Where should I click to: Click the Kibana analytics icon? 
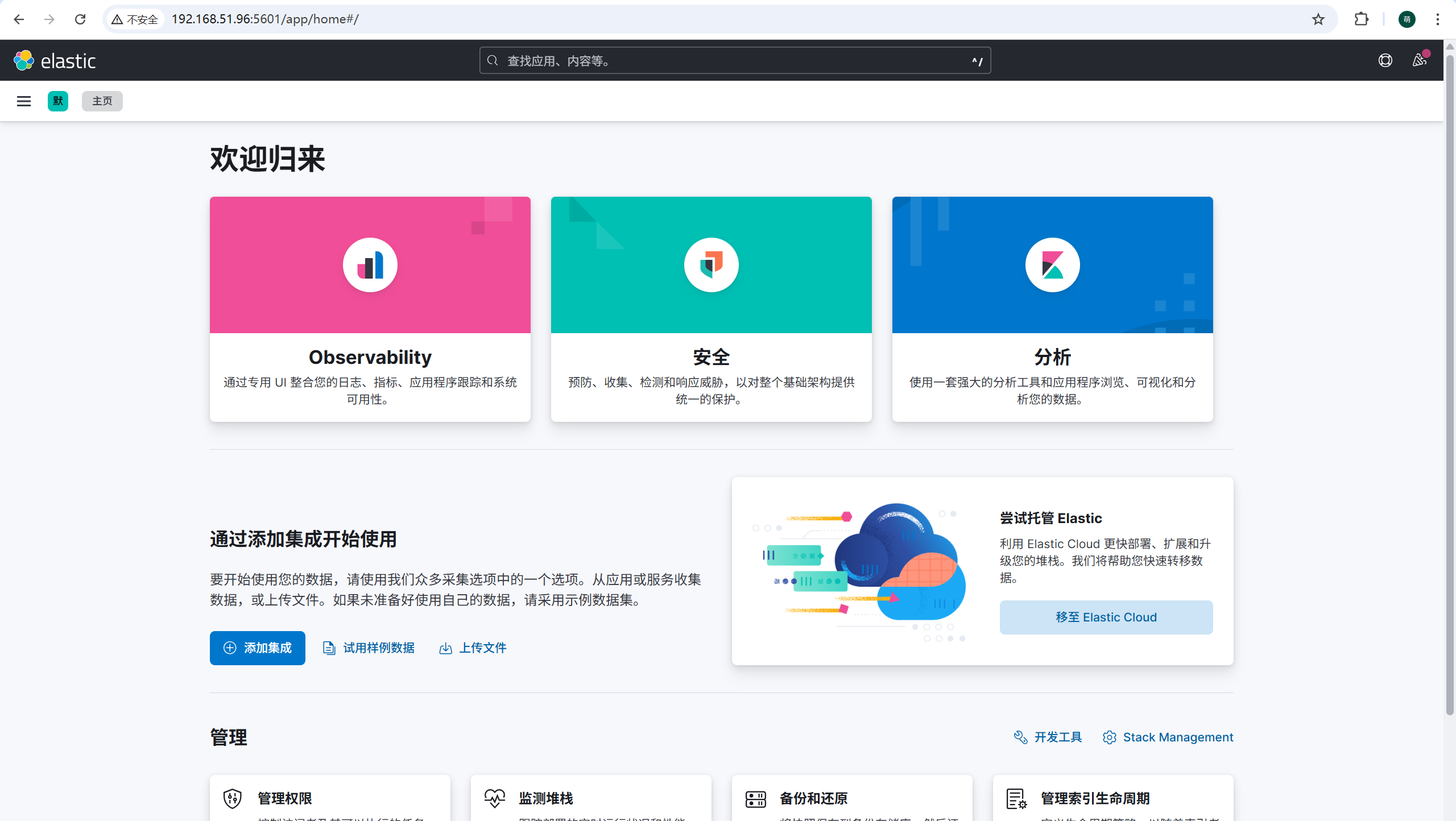coord(1052,265)
